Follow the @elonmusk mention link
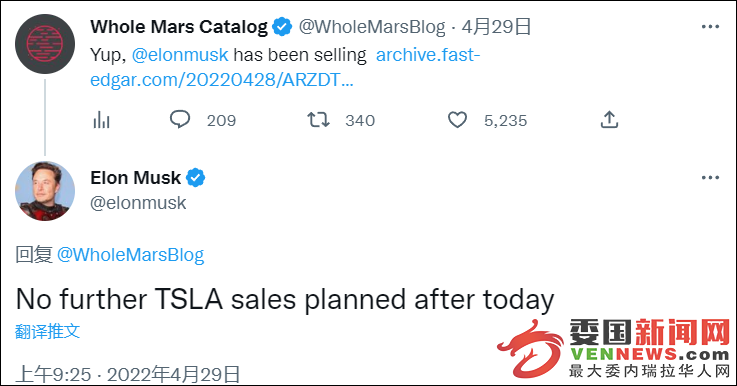This screenshot has height=386, width=737. click(x=180, y=55)
